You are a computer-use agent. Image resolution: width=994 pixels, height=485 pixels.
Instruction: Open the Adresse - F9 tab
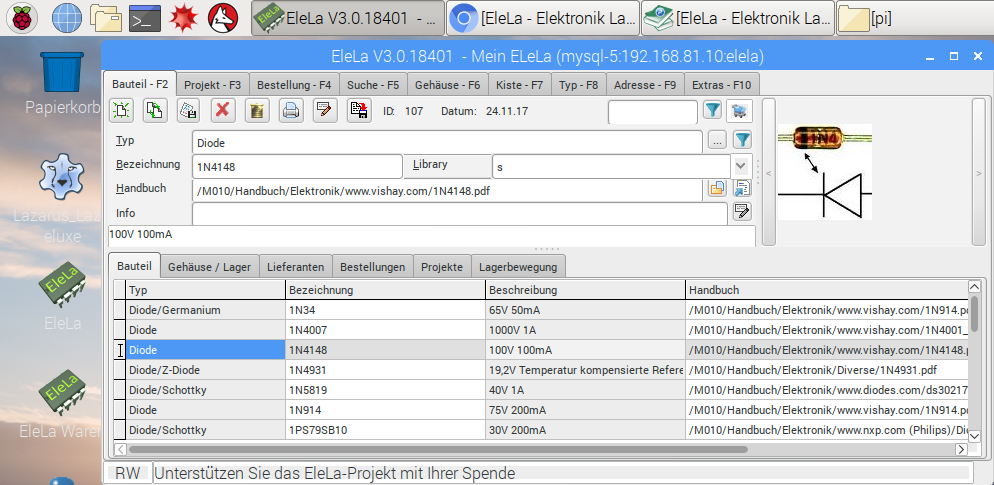pos(645,85)
